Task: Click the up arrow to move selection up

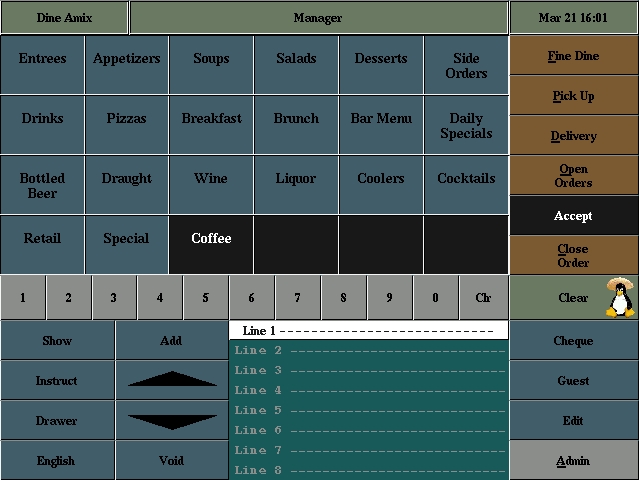Action: pyautogui.click(x=172, y=380)
